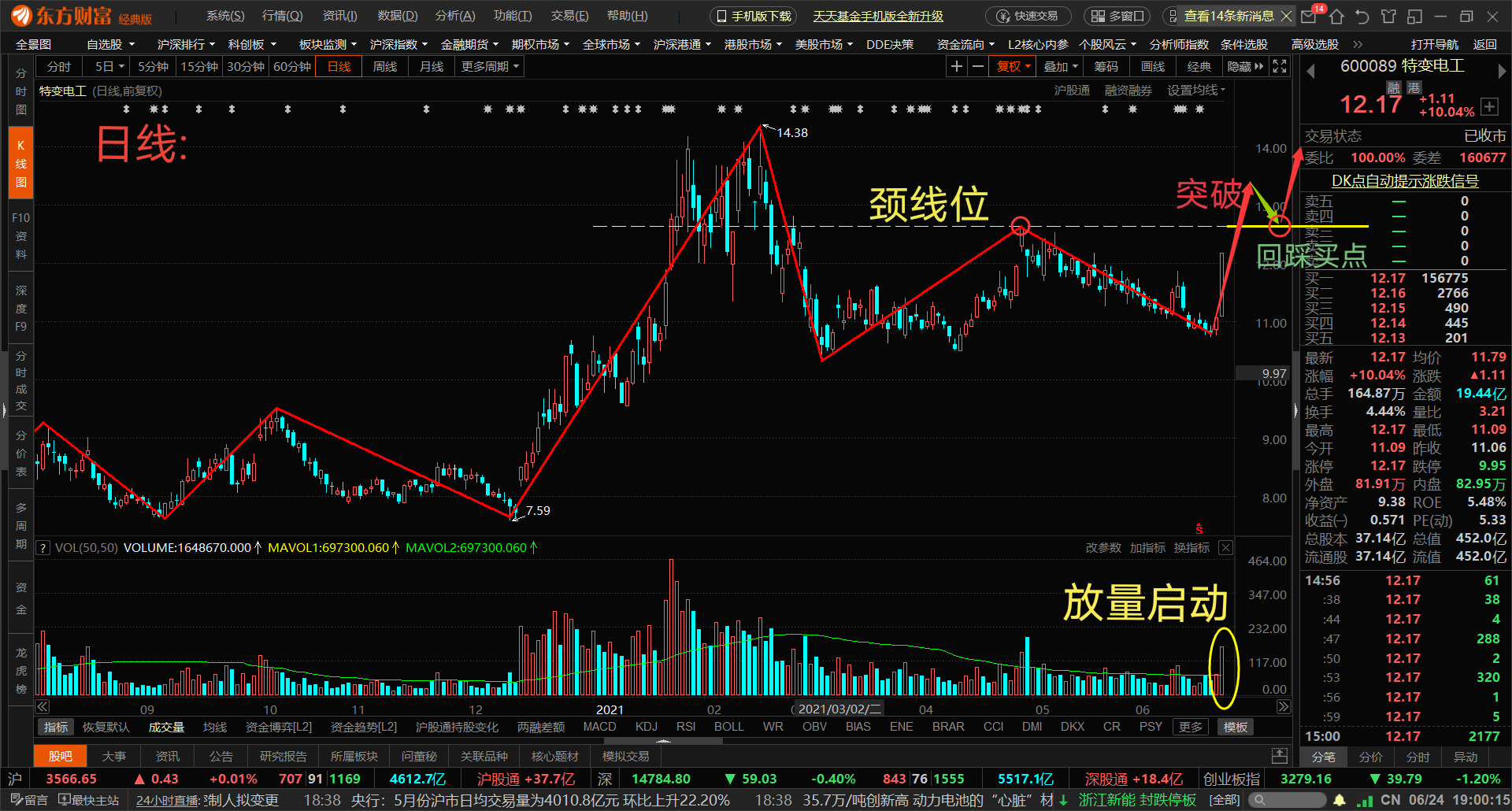Viewport: 1512px width, 811px height.
Task: Select the KDJ indicator
Action: (x=647, y=727)
